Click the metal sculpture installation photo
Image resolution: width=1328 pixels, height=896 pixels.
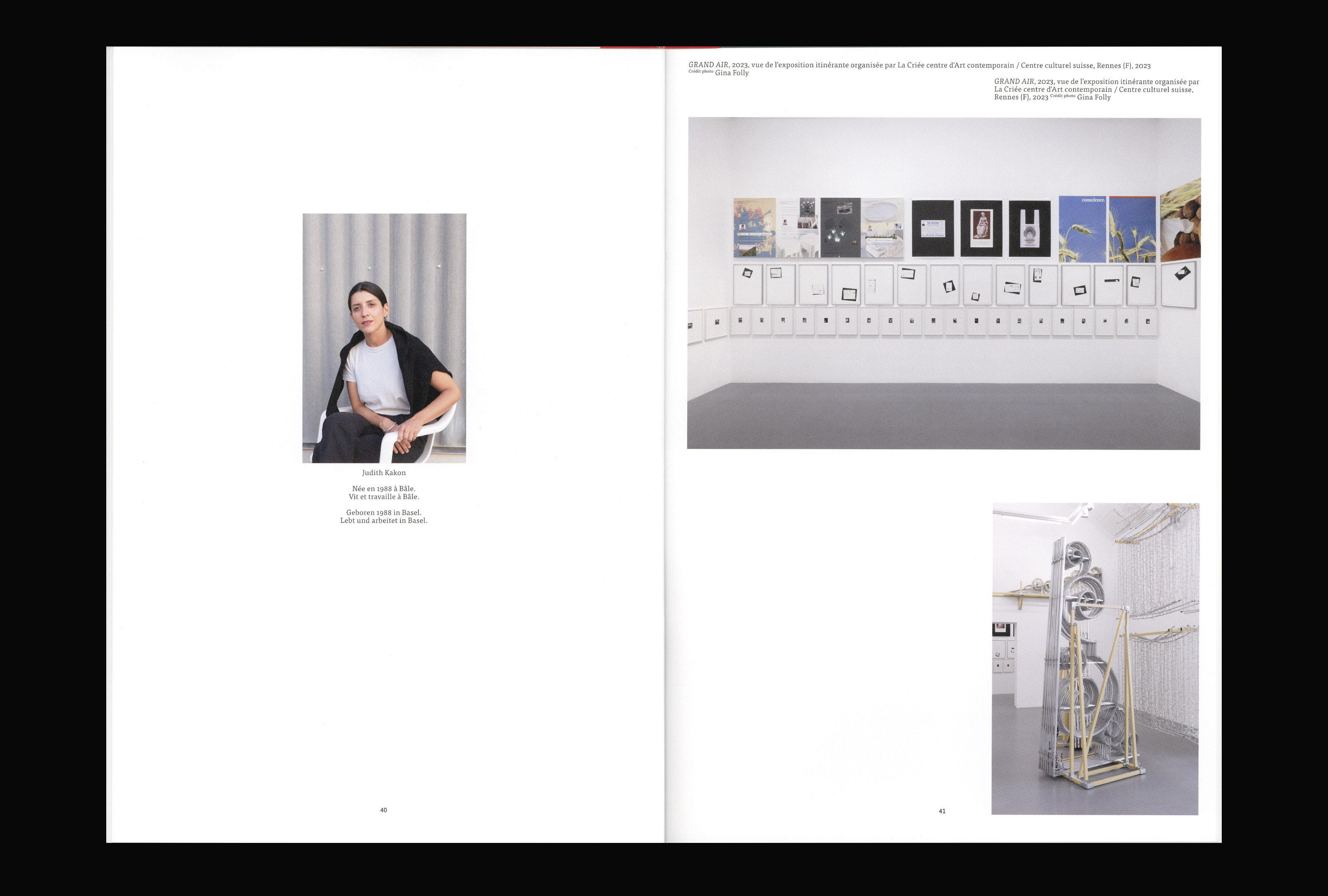tap(1096, 658)
